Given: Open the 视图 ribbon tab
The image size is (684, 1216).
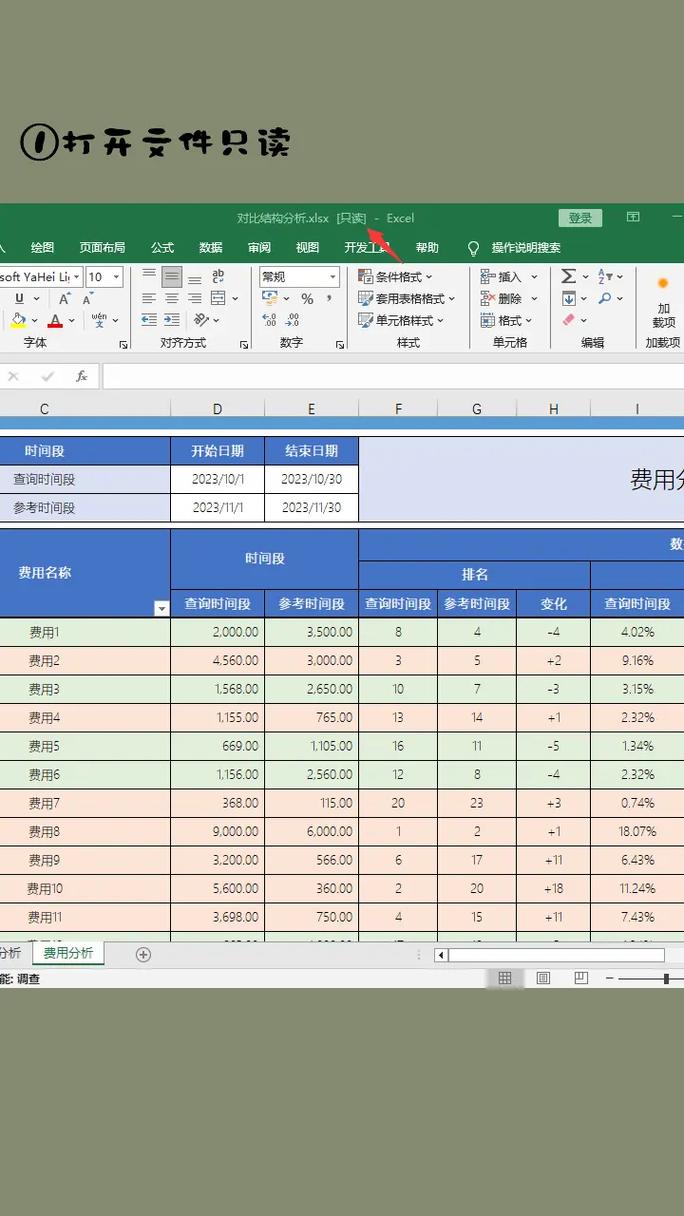Looking at the screenshot, I should 307,248.
